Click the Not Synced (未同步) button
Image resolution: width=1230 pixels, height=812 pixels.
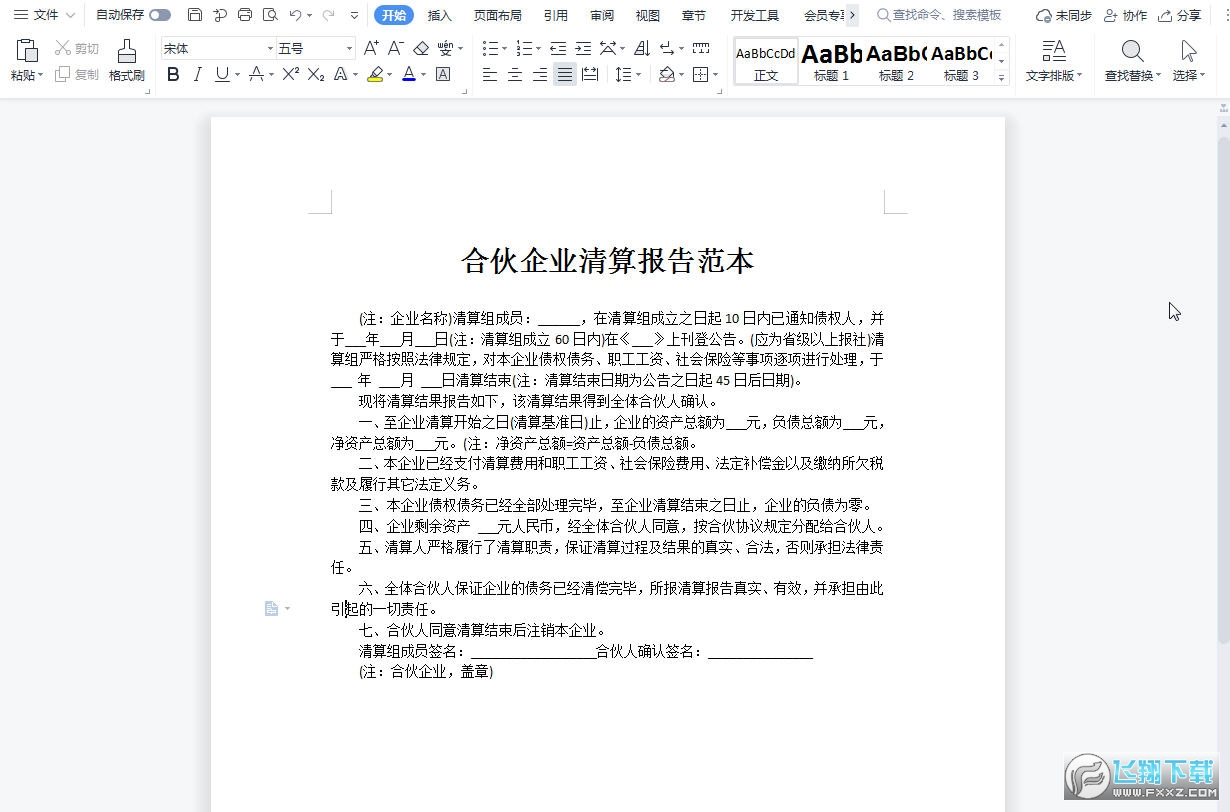point(1064,15)
